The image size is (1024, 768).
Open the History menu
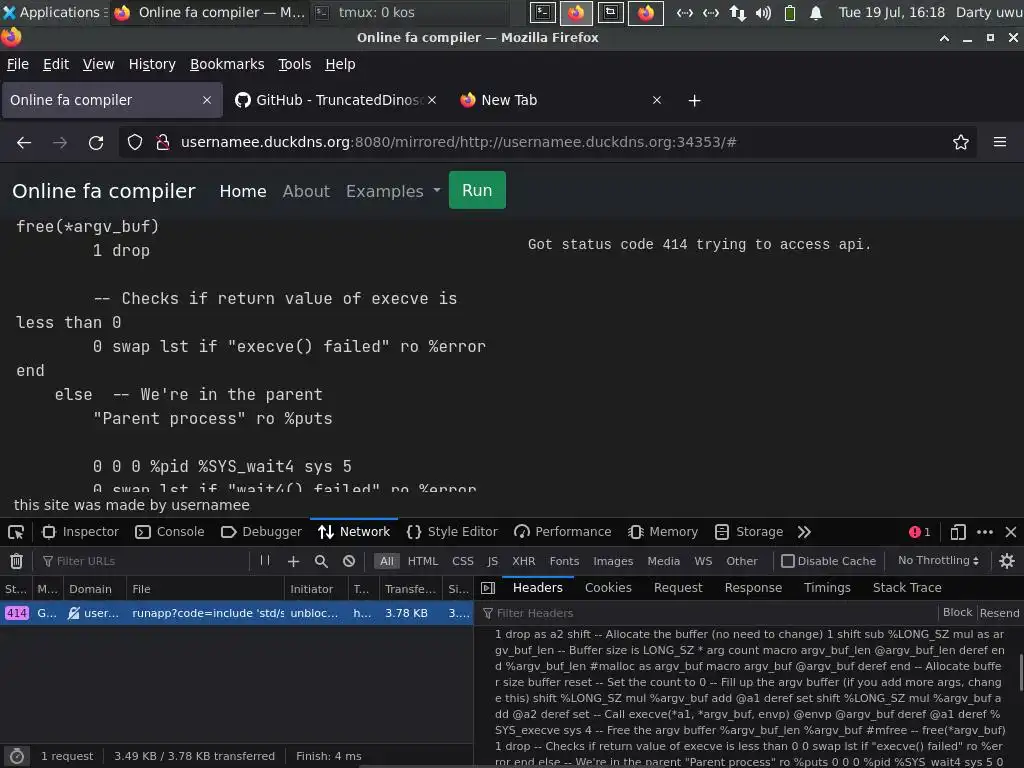pos(152,64)
